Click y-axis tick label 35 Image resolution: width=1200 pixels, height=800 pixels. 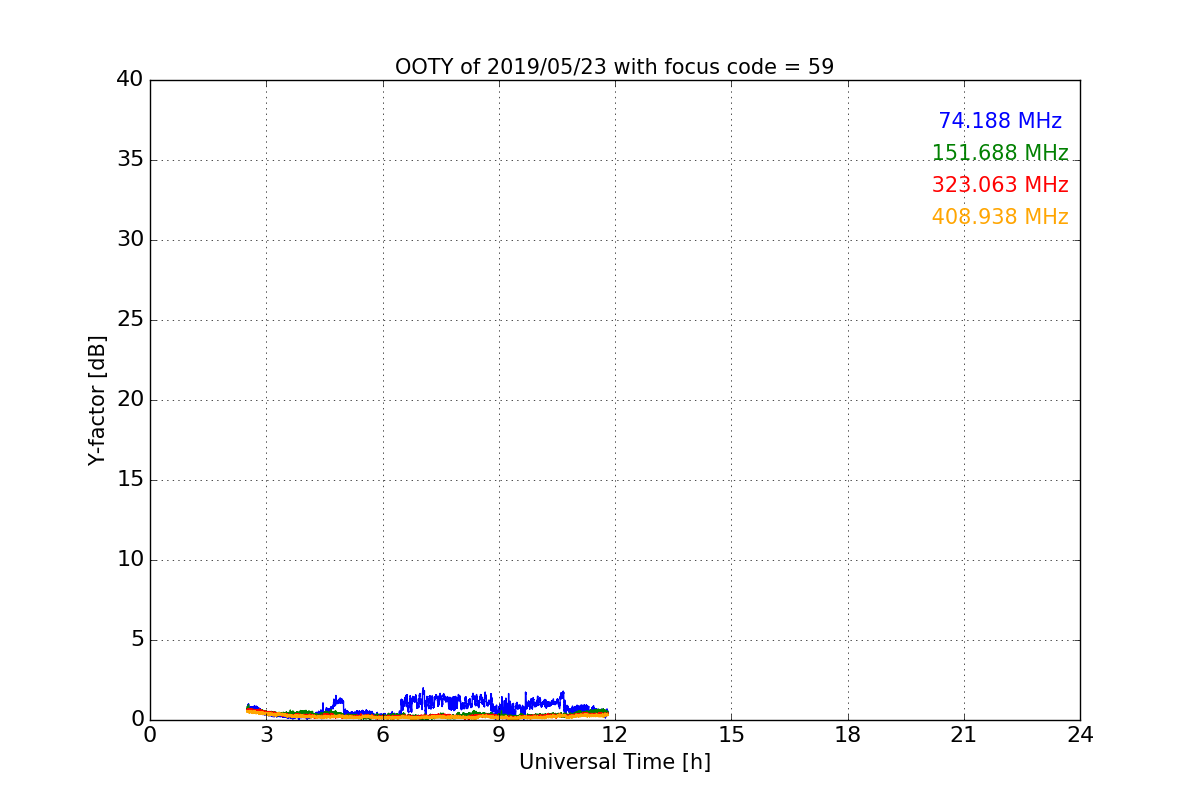pos(130,160)
